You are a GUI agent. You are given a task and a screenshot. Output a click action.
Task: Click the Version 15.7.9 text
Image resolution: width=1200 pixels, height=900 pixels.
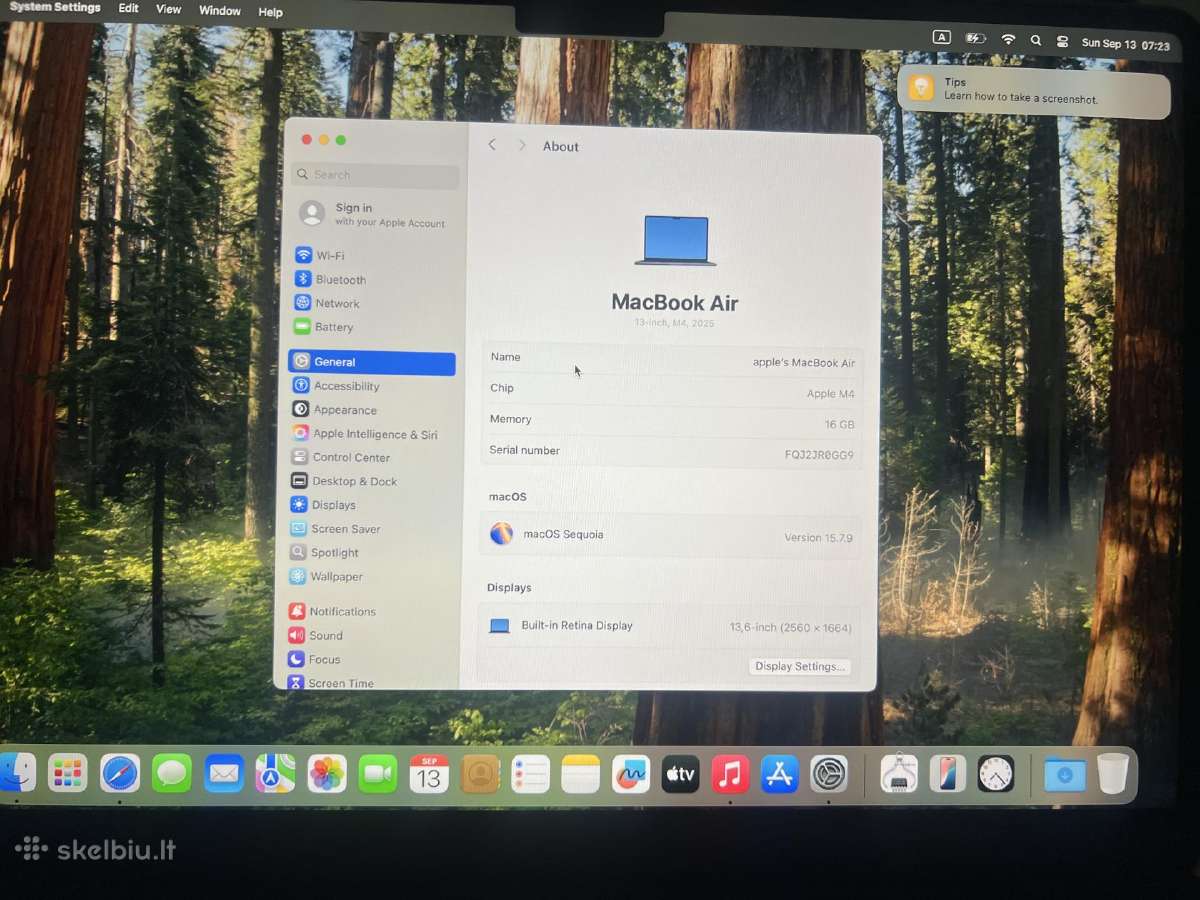pyautogui.click(x=818, y=538)
